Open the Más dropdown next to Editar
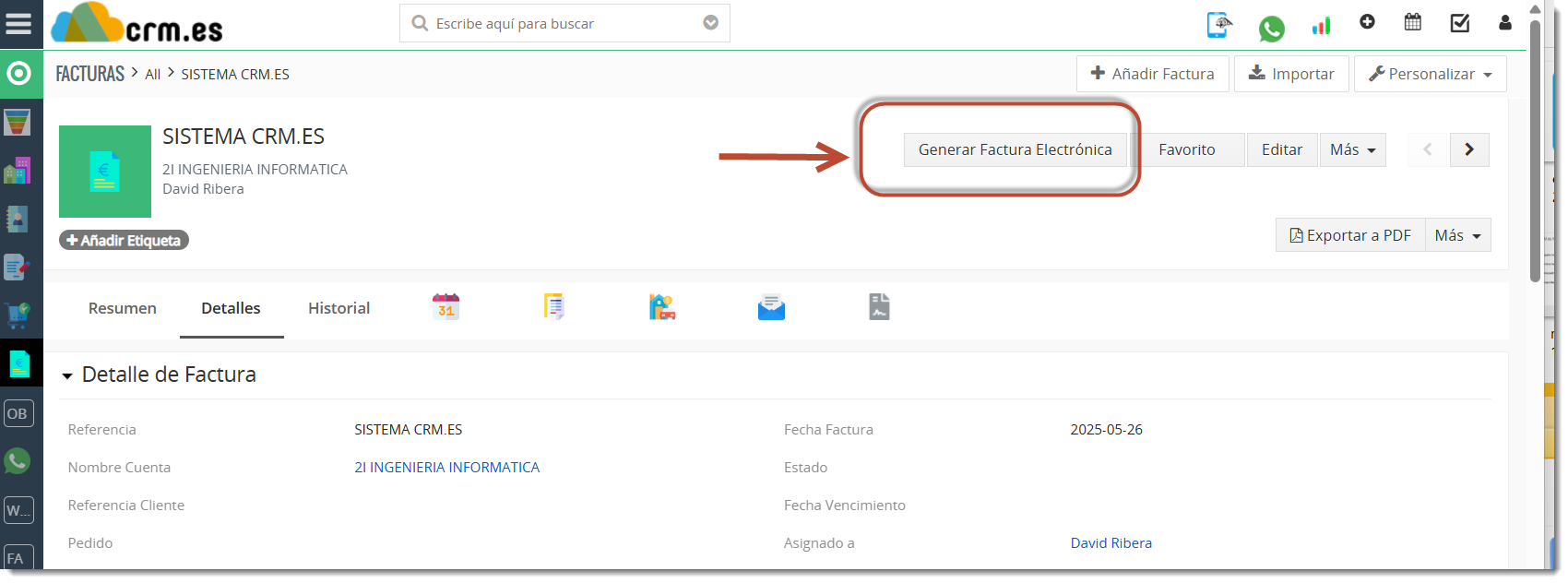Screen dimensions: 1568x583 click(1352, 149)
